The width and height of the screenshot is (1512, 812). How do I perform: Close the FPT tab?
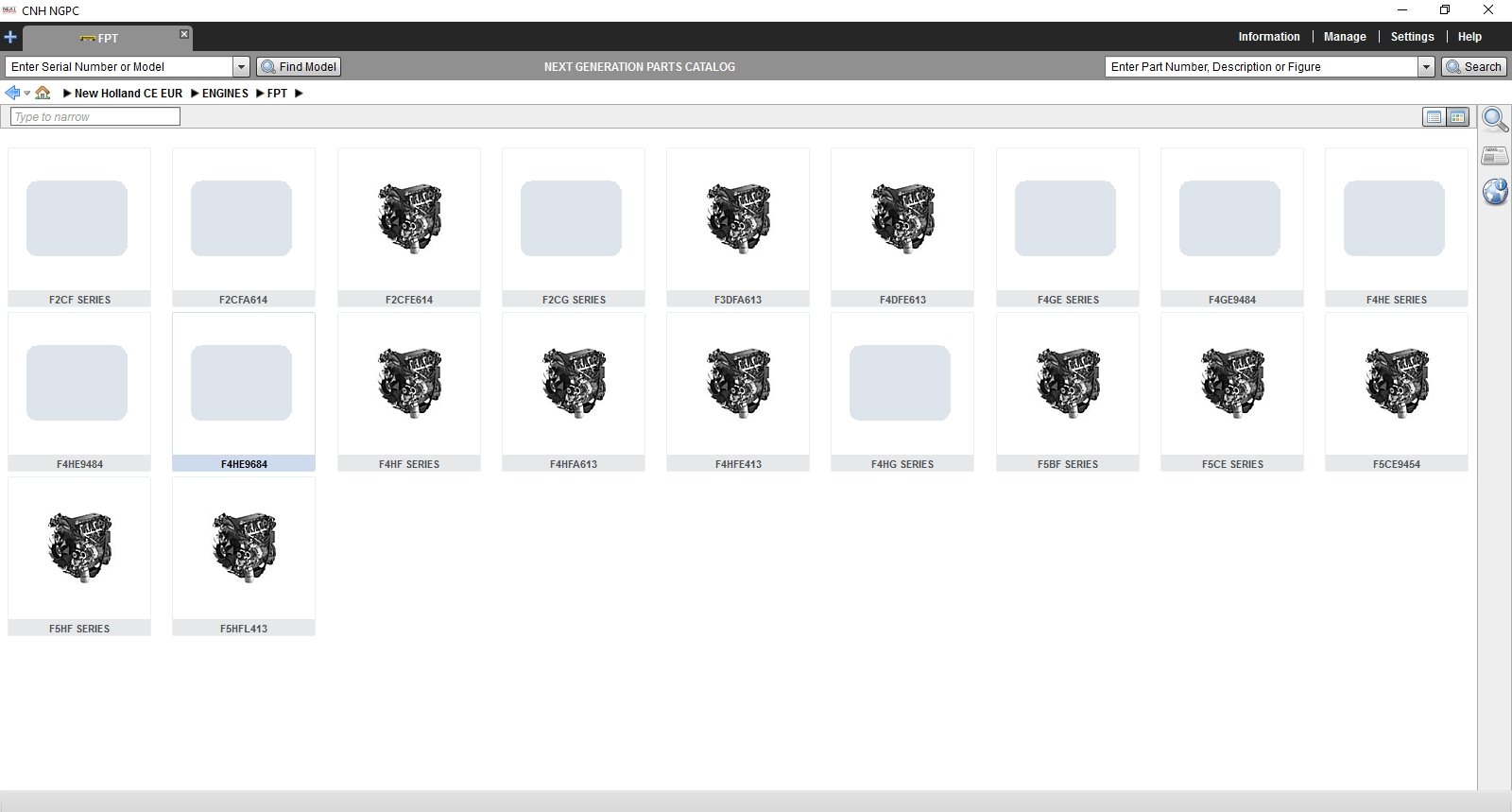[184, 34]
